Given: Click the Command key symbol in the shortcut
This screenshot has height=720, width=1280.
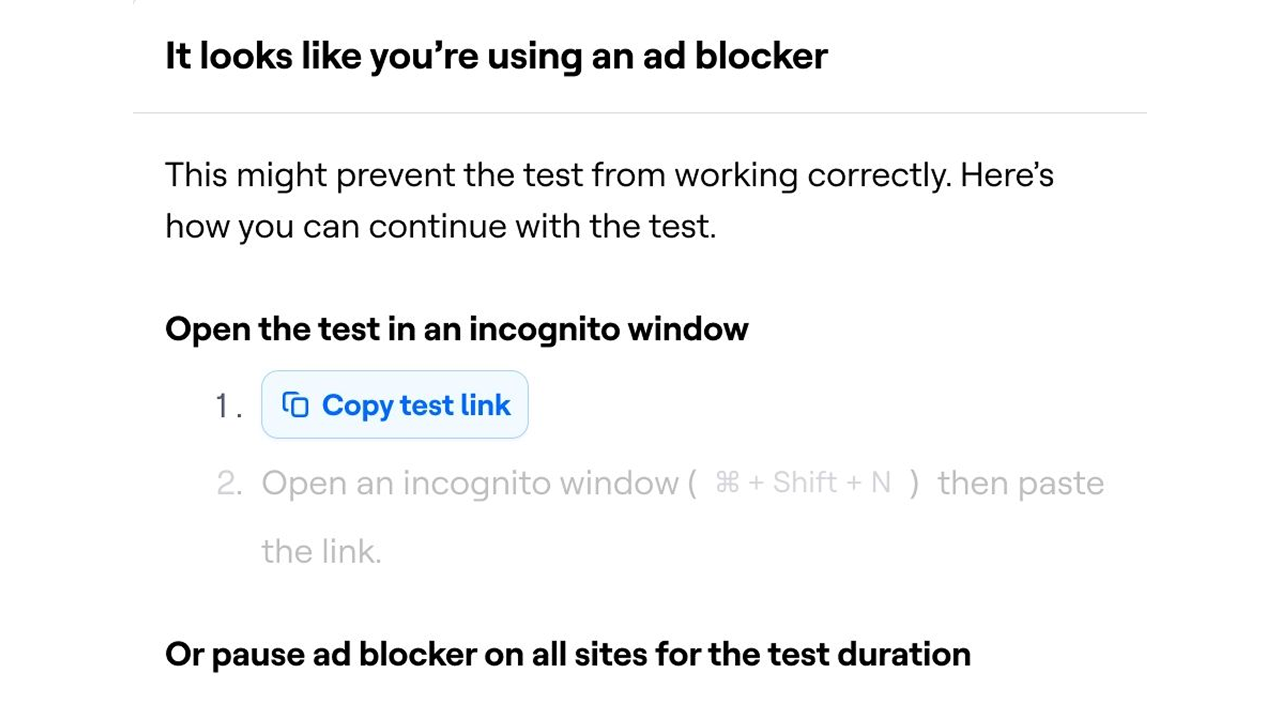Looking at the screenshot, I should coord(727,484).
